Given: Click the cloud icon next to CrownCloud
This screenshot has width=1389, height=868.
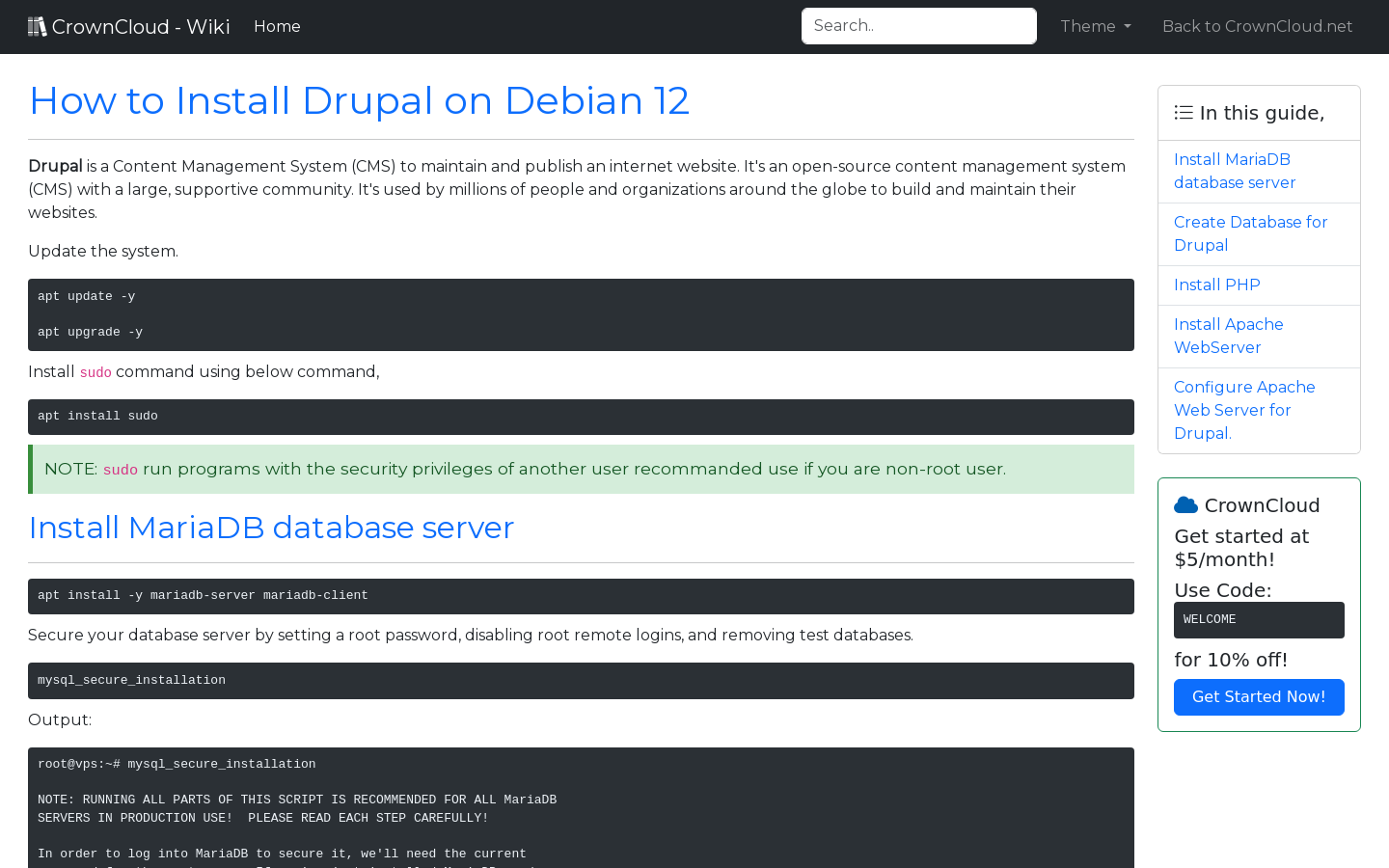Looking at the screenshot, I should [x=1185, y=503].
